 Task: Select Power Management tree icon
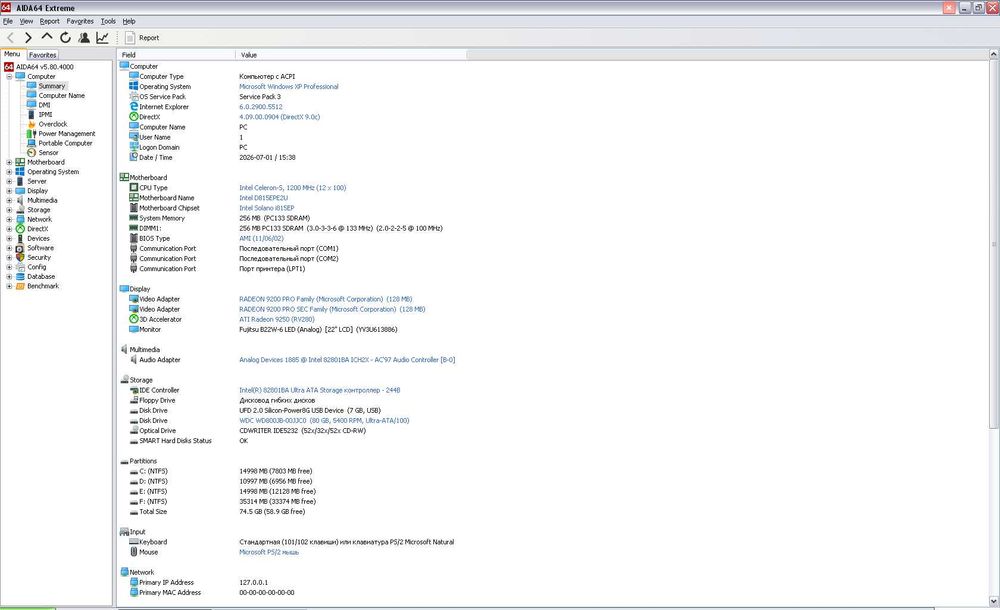tap(31, 133)
